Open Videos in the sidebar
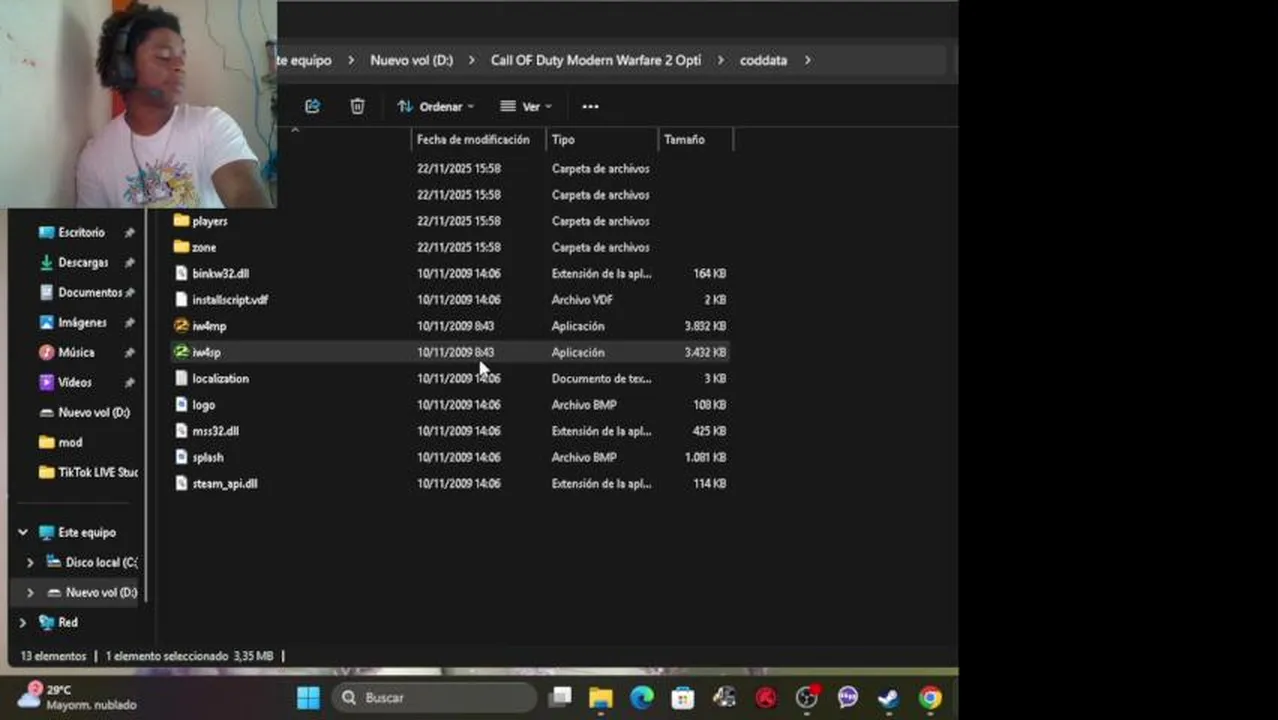Screen dimensions: 1278x720 tap(74, 382)
